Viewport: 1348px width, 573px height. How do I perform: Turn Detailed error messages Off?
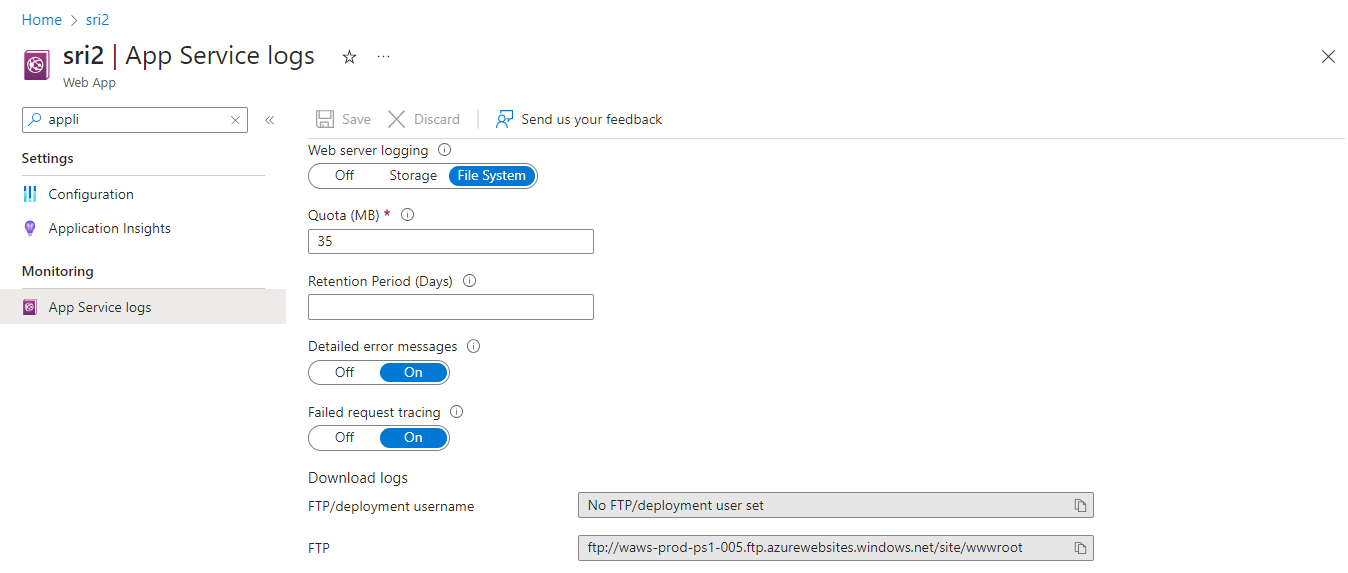click(x=344, y=373)
